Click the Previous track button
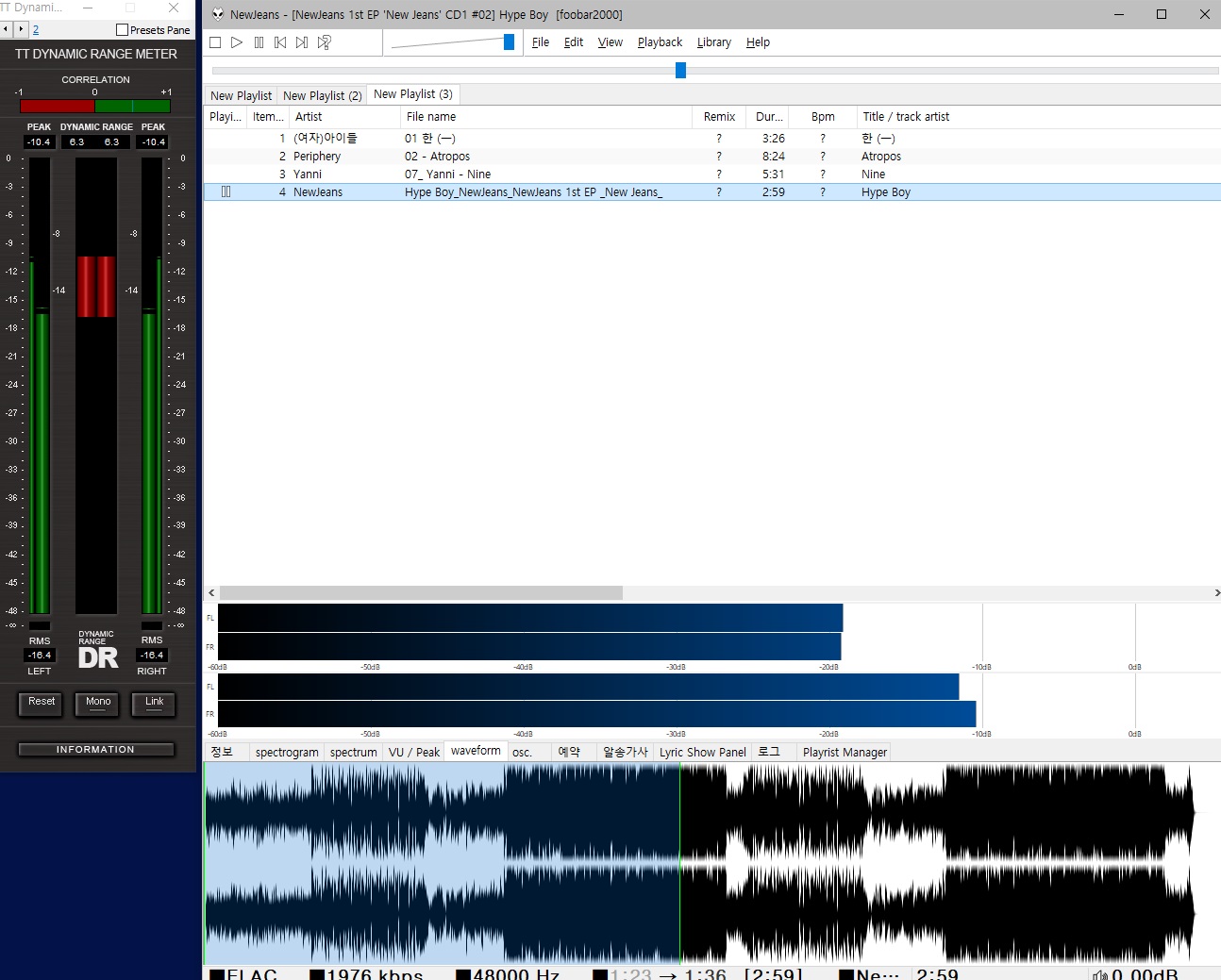The height and width of the screenshot is (980, 1221). [280, 42]
